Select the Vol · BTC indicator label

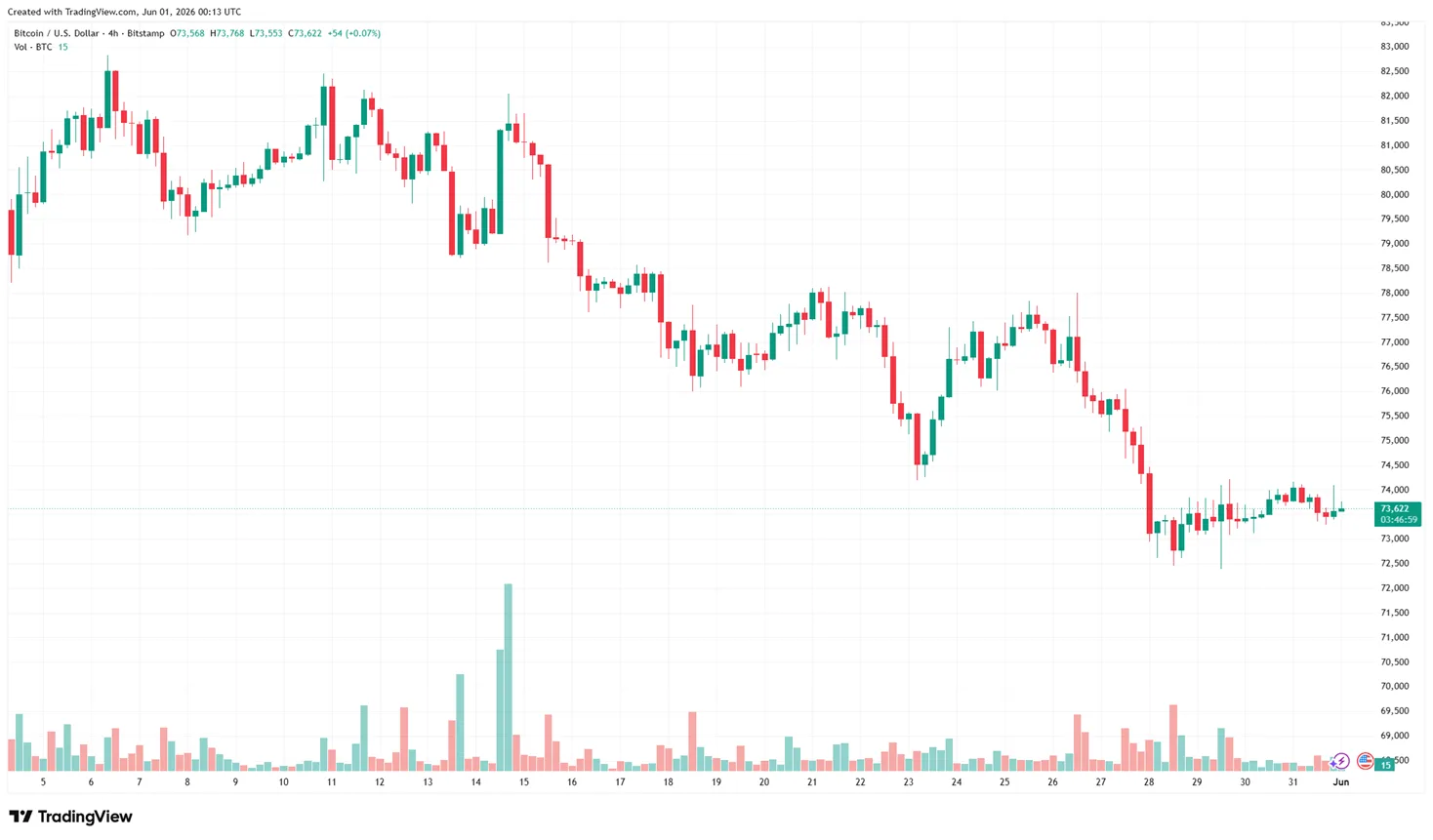click(x=33, y=47)
